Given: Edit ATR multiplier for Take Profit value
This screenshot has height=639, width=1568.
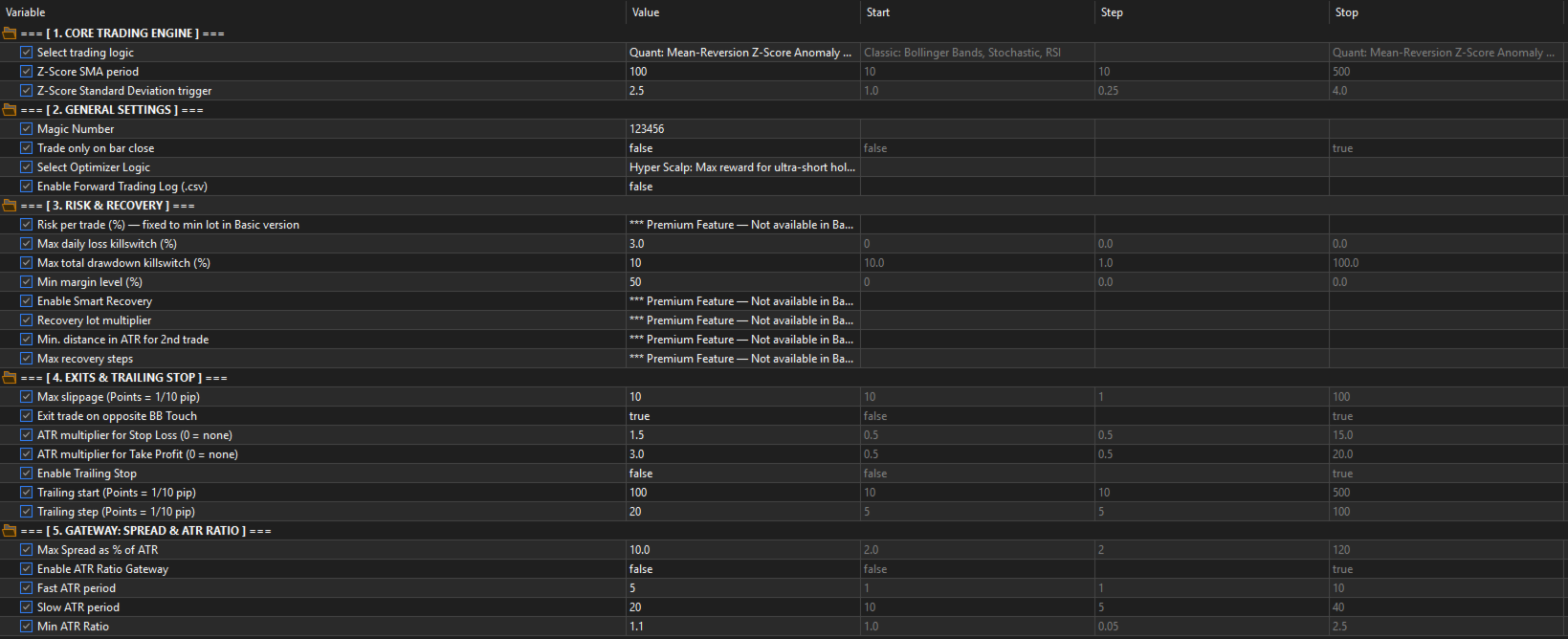Looking at the screenshot, I should [741, 454].
